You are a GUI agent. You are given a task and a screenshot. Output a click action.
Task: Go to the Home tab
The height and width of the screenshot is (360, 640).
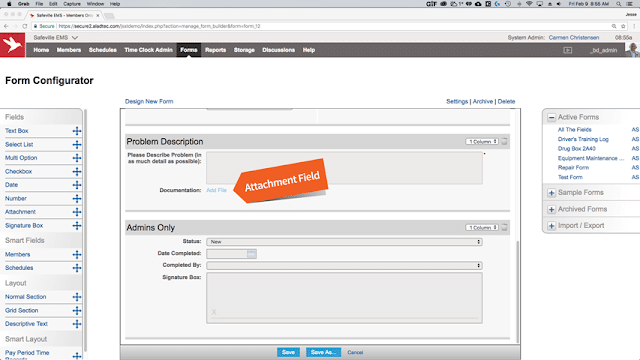[41, 50]
